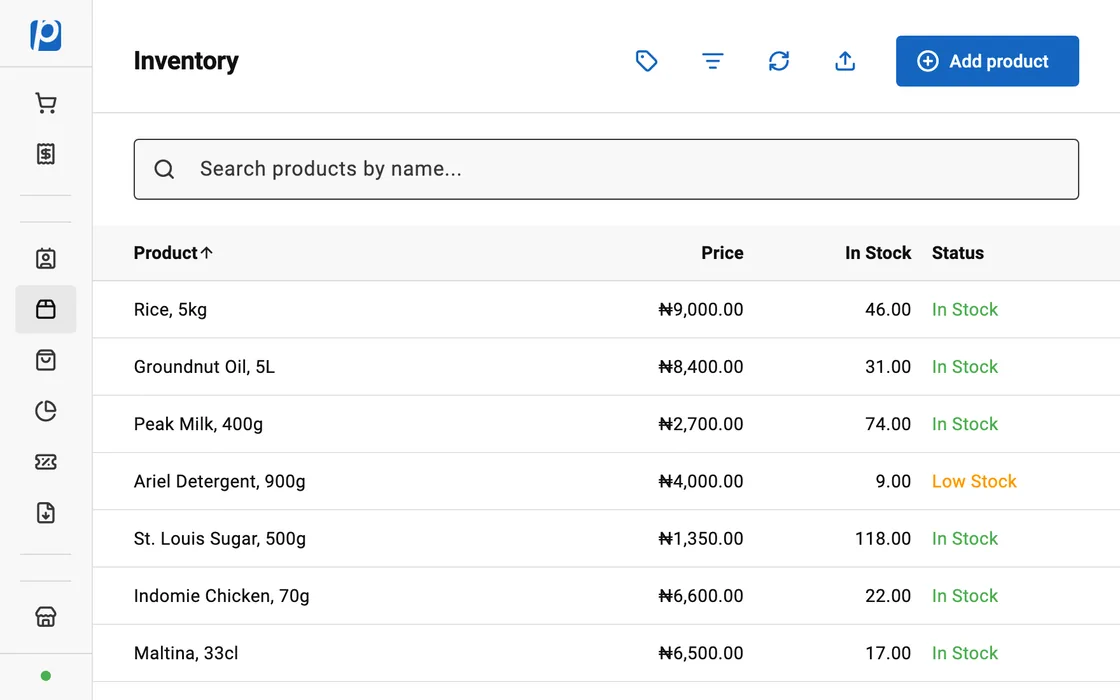
Task: Click In Stock status for Rice, 5kg
Action: click(965, 309)
